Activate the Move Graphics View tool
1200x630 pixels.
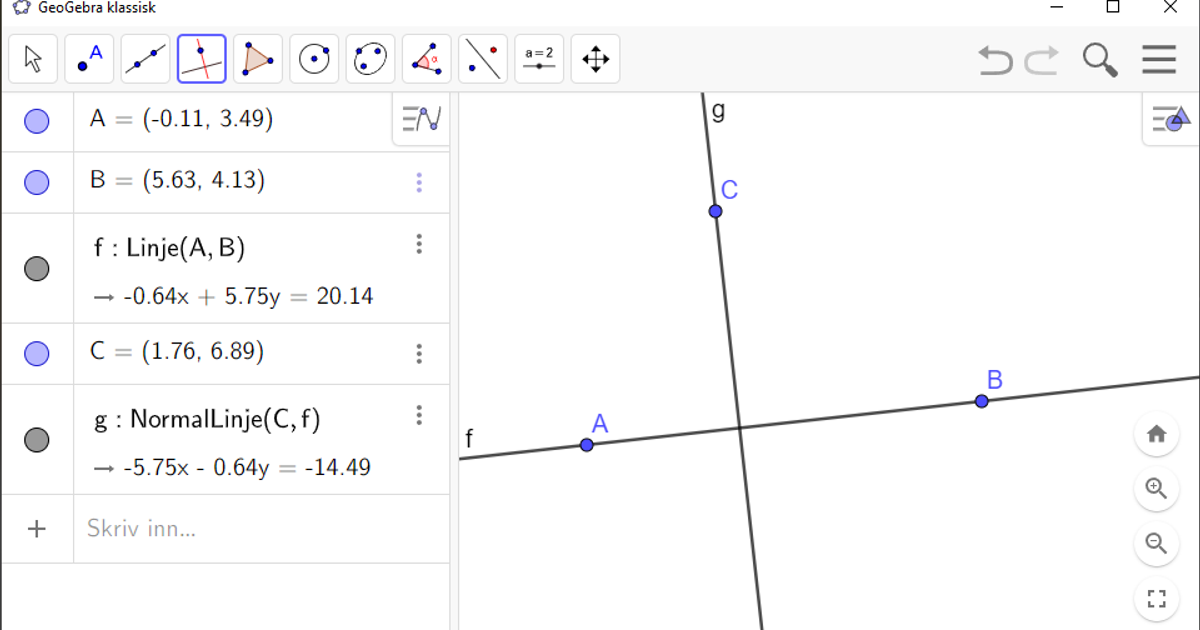tap(595, 59)
